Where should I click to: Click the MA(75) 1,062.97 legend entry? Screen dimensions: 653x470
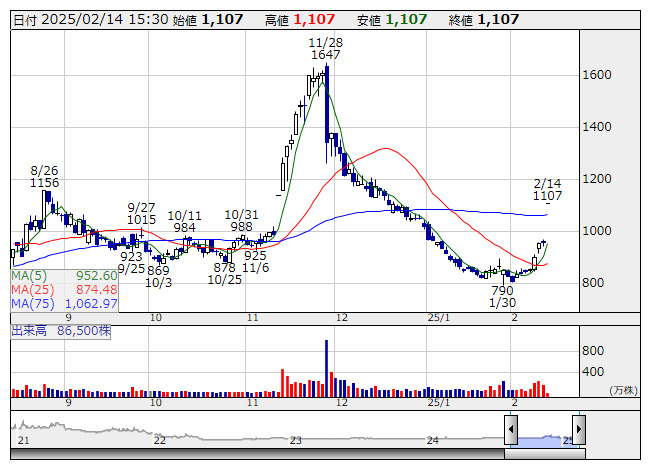(x=65, y=304)
